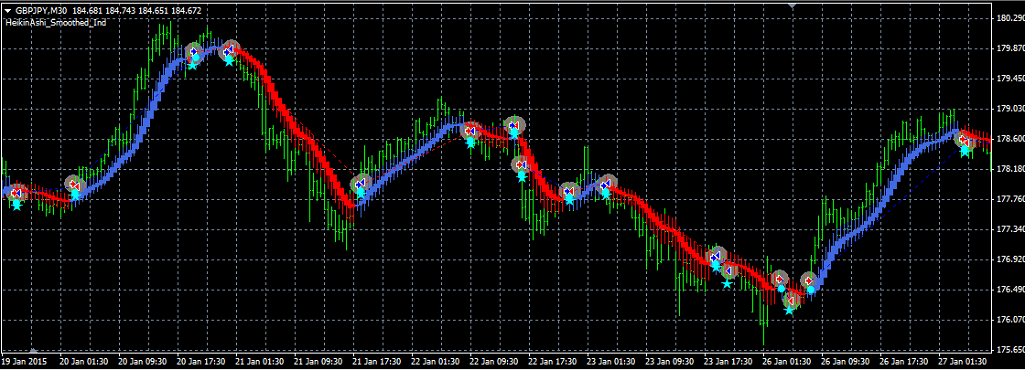Click the 19 Jan 2015 date label
The width and height of the screenshot is (1025, 370).
coord(25,362)
